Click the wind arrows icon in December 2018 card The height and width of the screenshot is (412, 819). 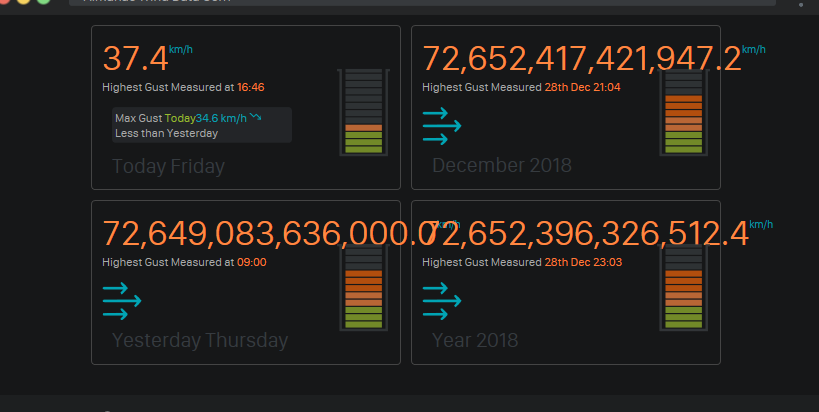(442, 126)
